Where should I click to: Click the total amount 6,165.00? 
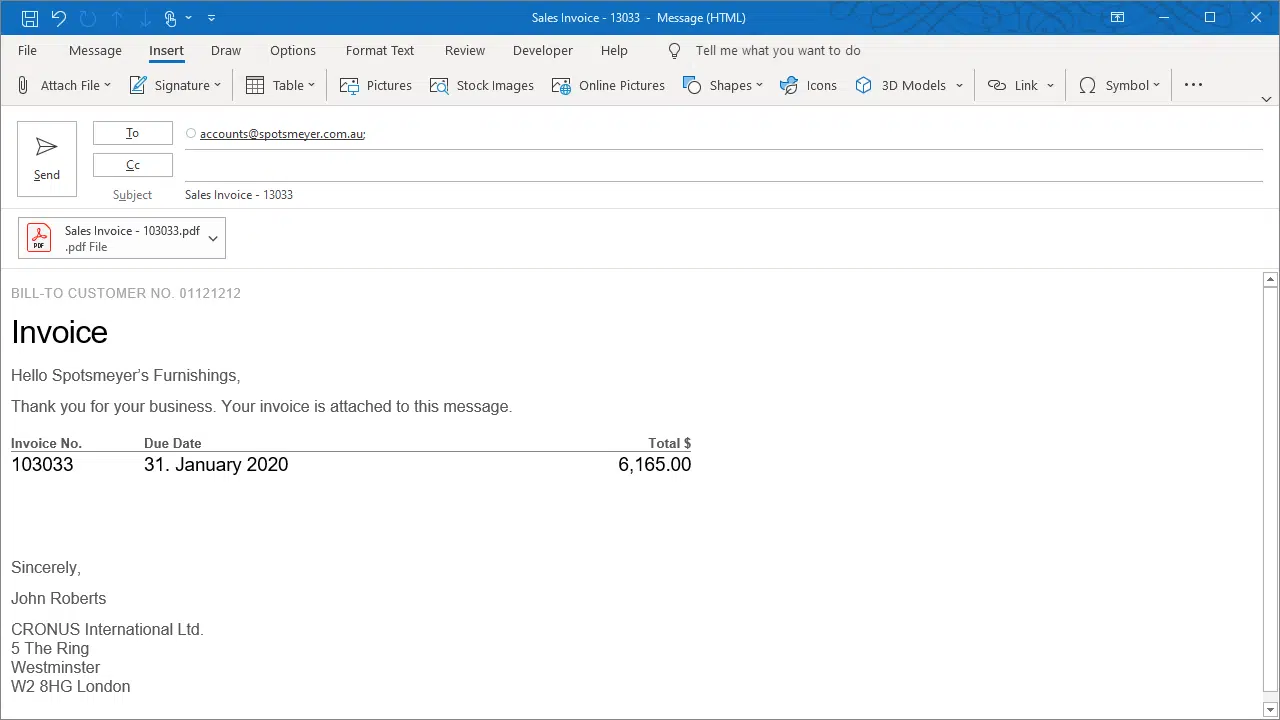pyautogui.click(x=655, y=465)
